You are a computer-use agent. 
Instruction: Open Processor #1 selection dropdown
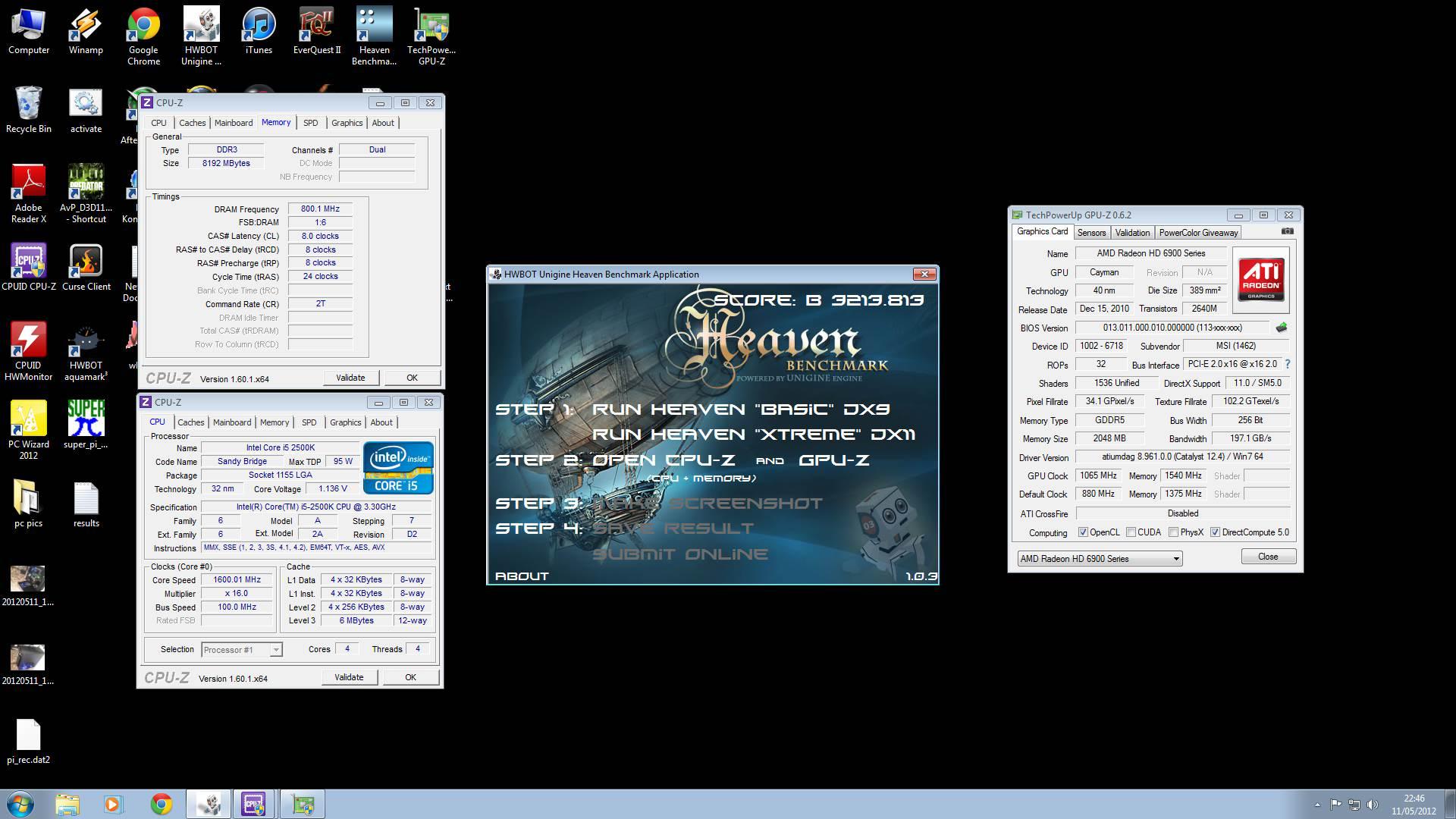click(242, 650)
